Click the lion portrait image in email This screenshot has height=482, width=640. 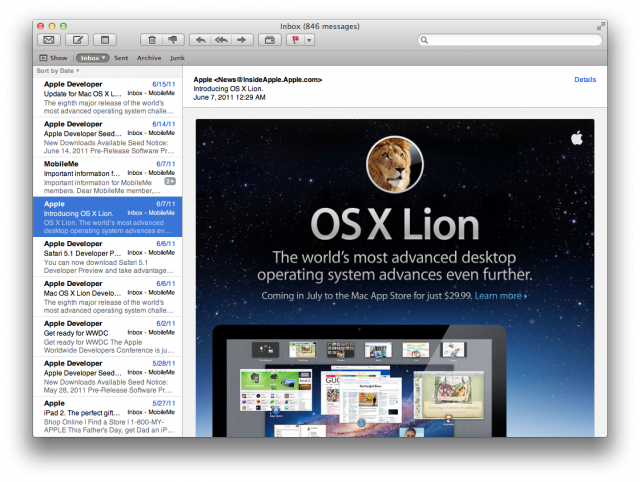(x=395, y=164)
